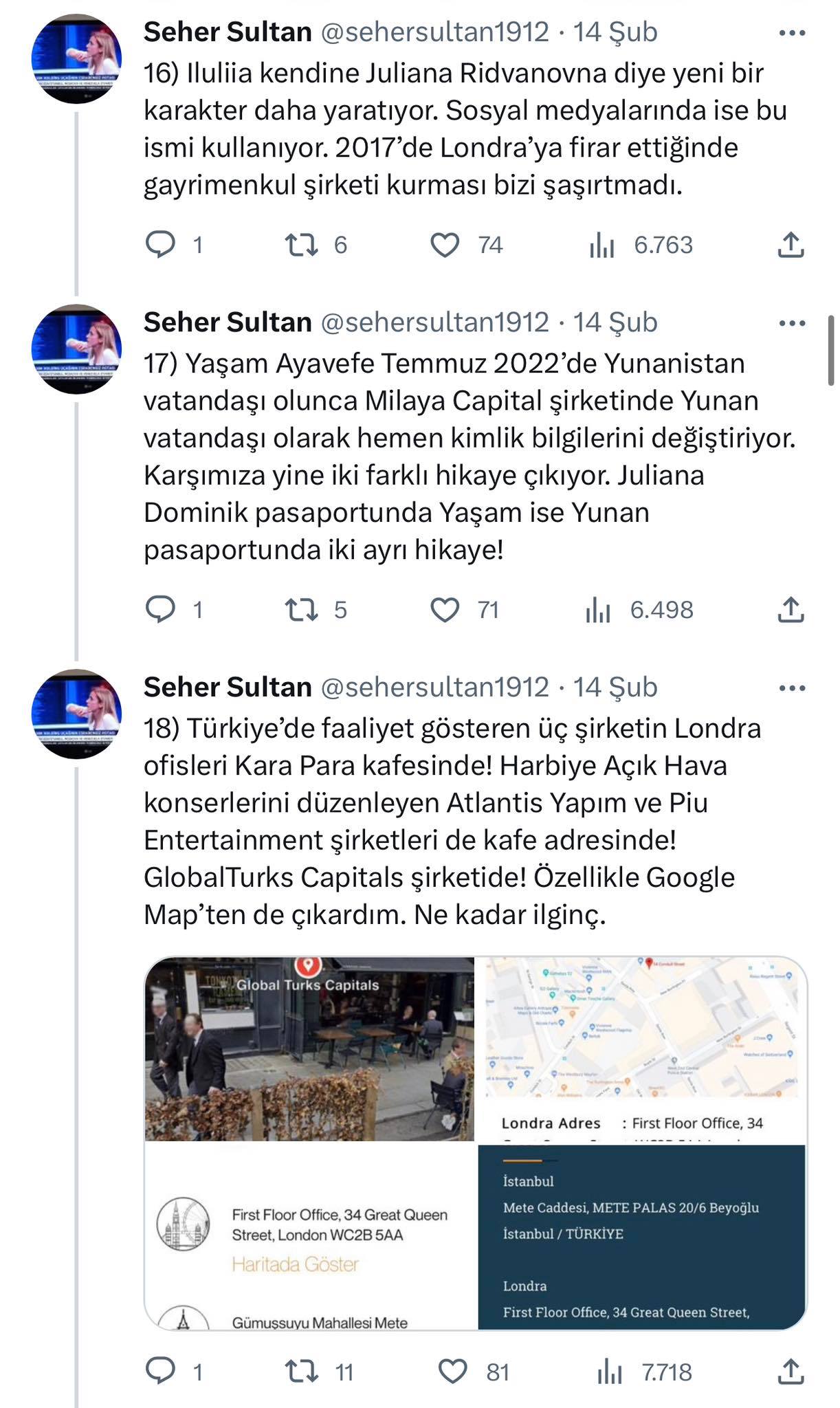Screen dimensions: 840x1408
Task: Open more options for tweet 17
Action: pos(792,322)
